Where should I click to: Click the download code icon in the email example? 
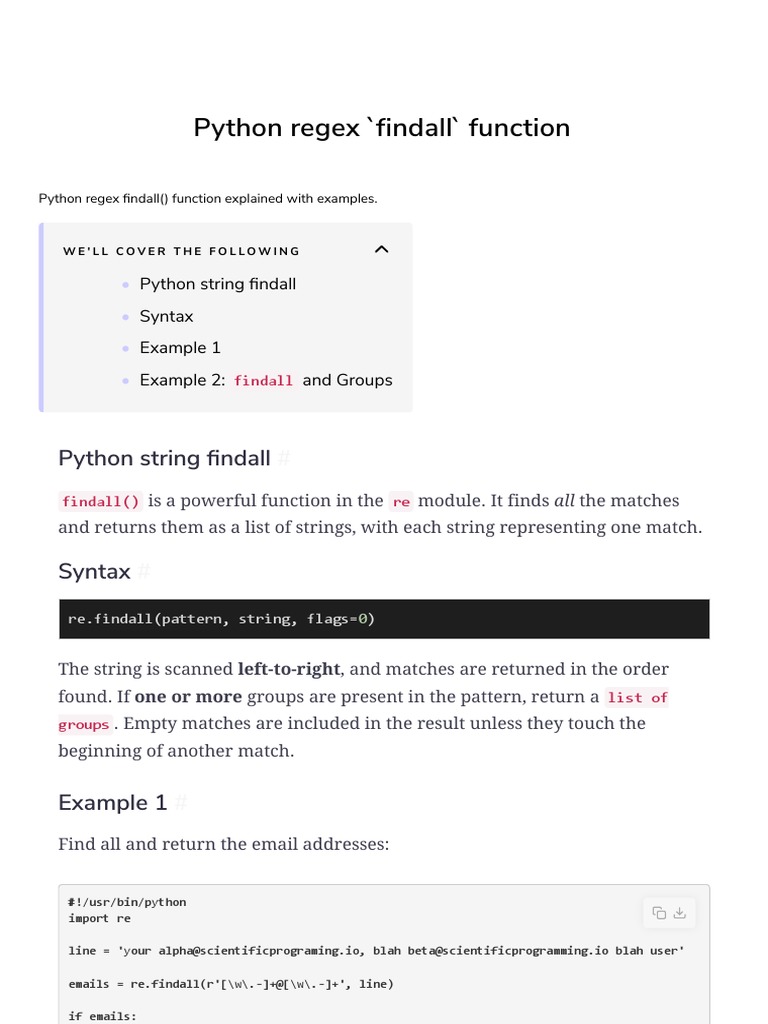pos(680,912)
